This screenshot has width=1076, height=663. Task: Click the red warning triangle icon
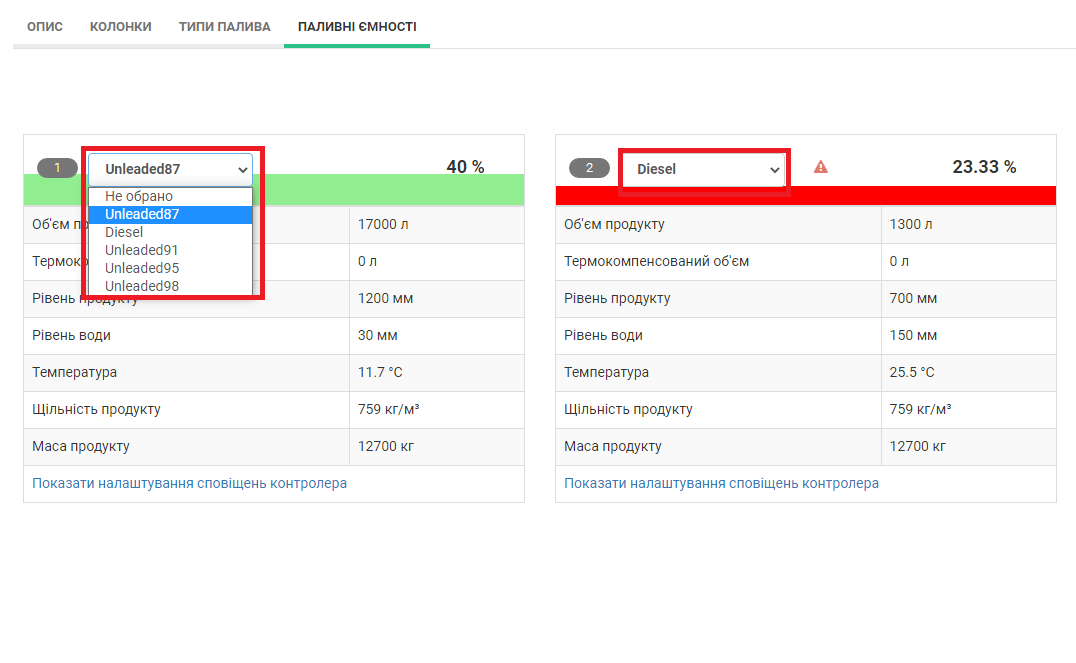(x=820, y=168)
